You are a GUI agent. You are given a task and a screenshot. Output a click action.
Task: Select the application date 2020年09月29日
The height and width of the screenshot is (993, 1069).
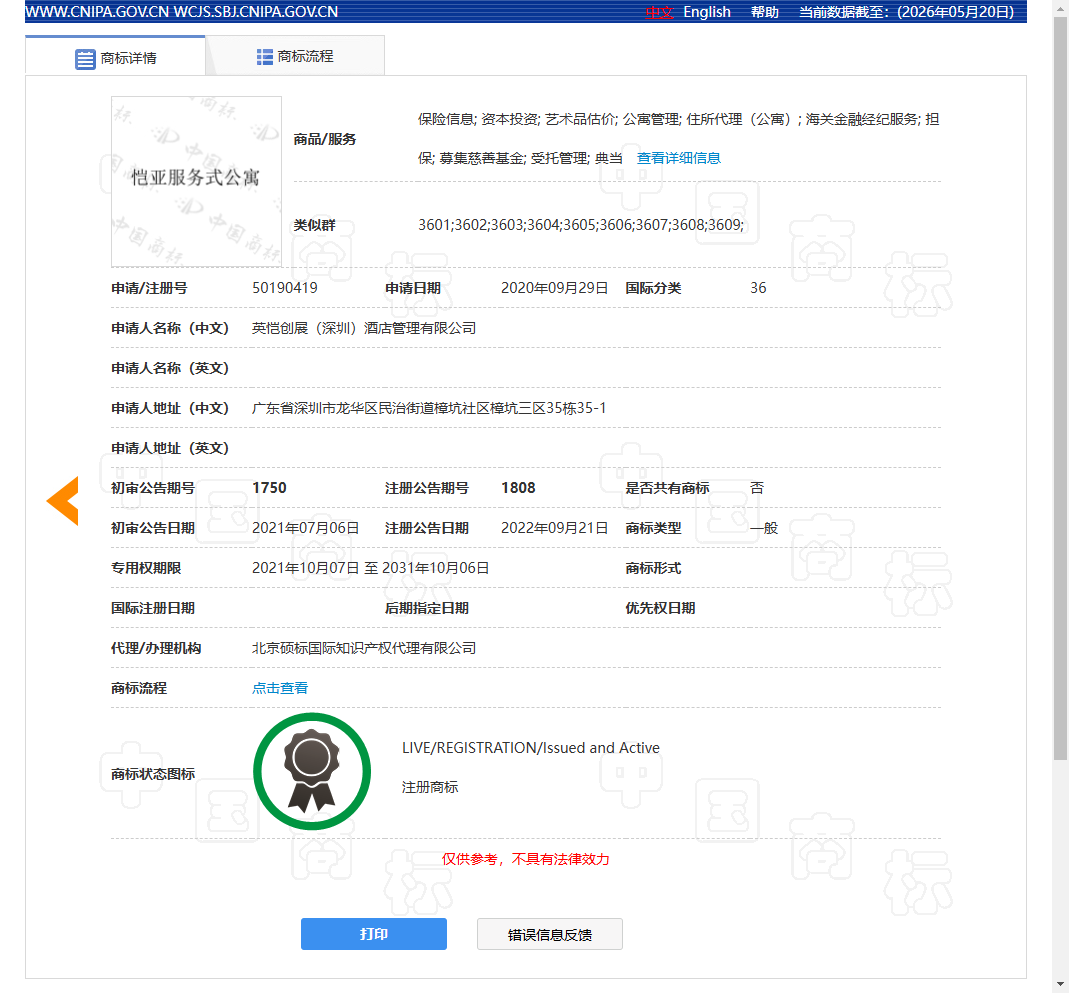pyautogui.click(x=554, y=288)
